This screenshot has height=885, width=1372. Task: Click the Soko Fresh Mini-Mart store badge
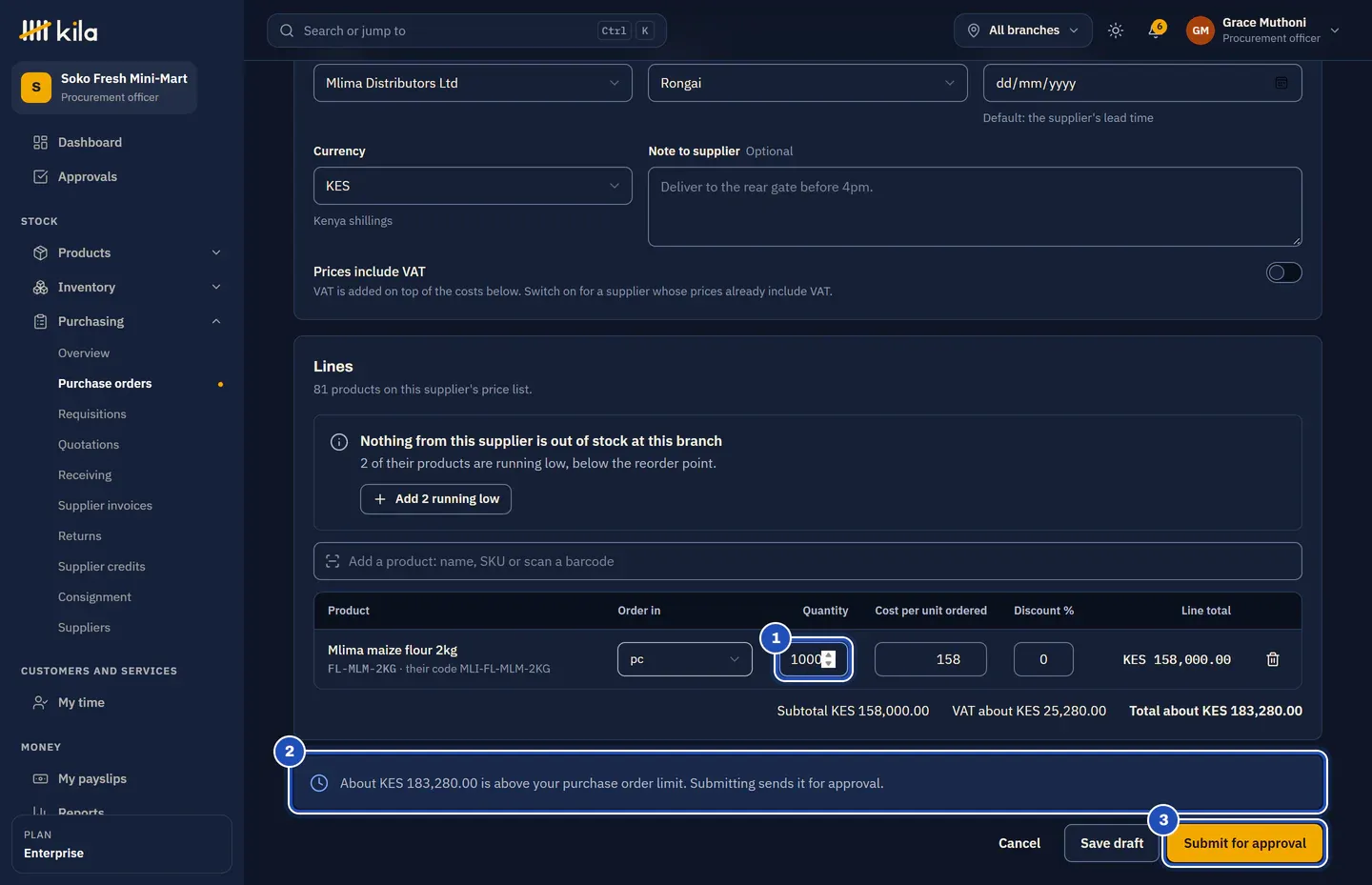tap(105, 88)
